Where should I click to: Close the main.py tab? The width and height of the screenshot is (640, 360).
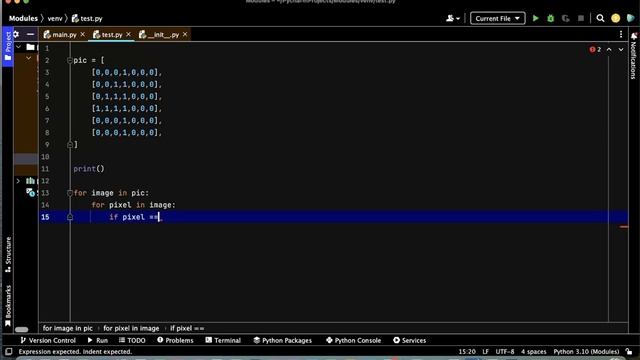pos(83,35)
